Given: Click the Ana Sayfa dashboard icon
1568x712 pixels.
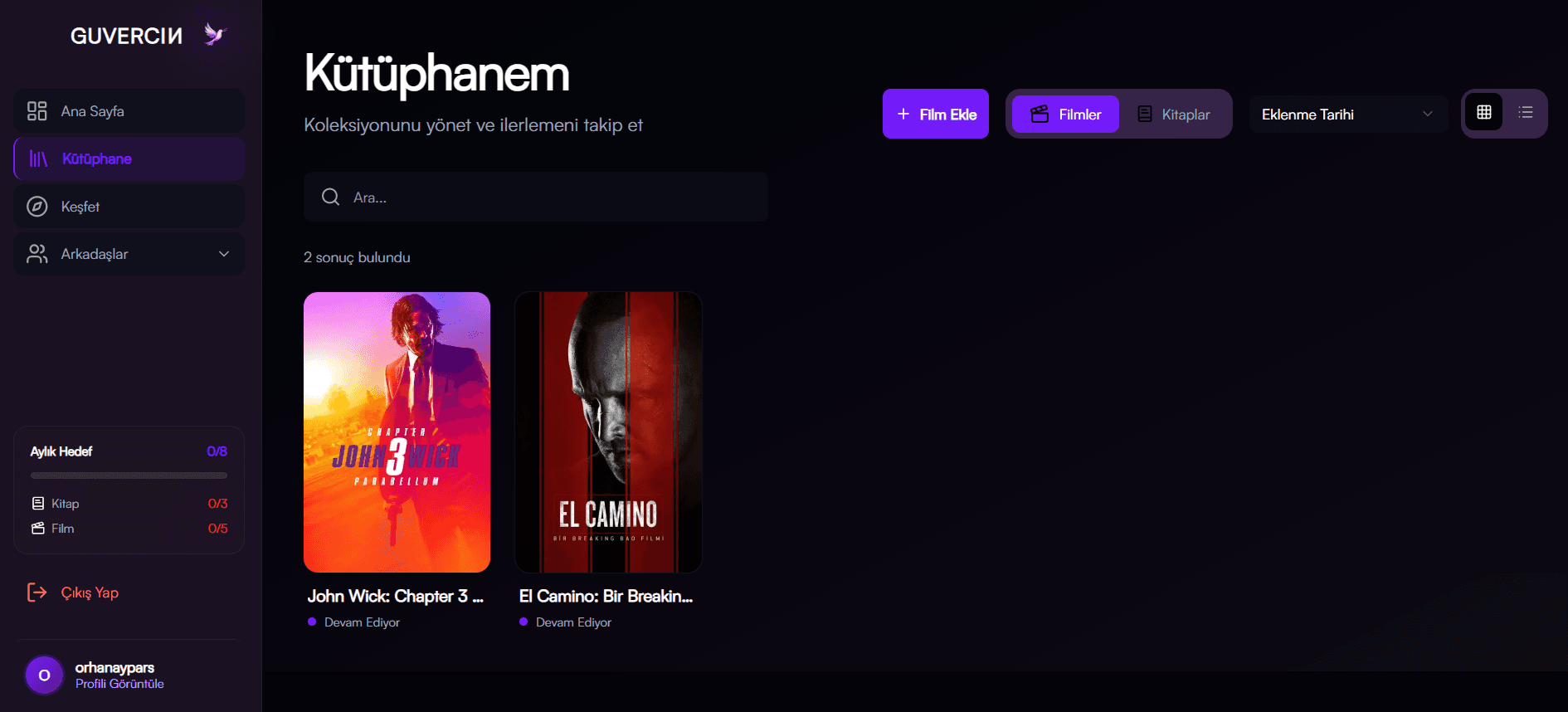Looking at the screenshot, I should point(37,111).
